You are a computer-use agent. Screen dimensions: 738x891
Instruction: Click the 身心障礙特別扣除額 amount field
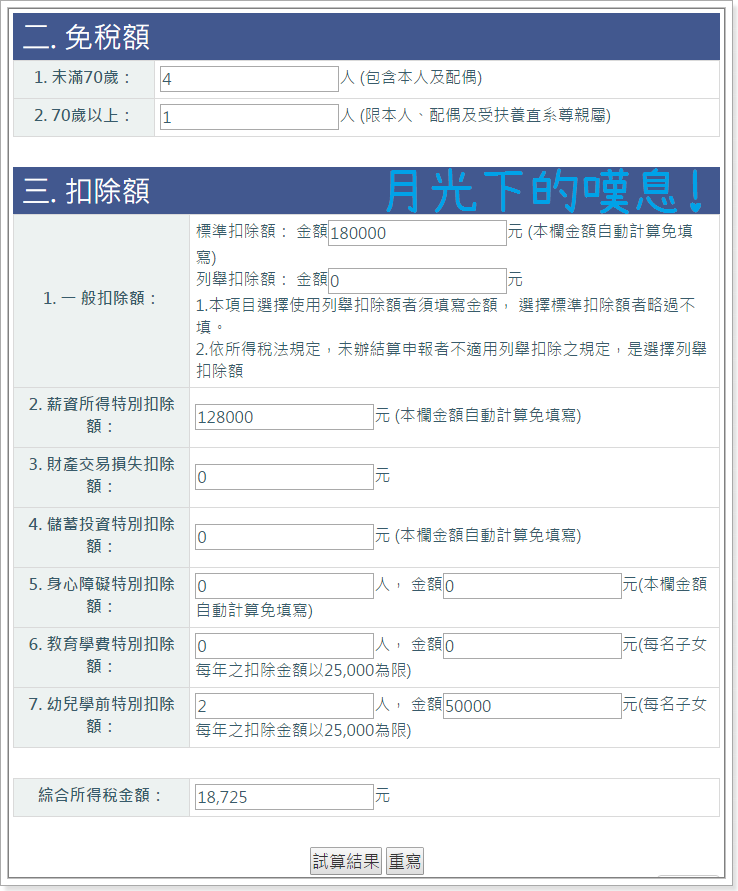[x=532, y=586]
